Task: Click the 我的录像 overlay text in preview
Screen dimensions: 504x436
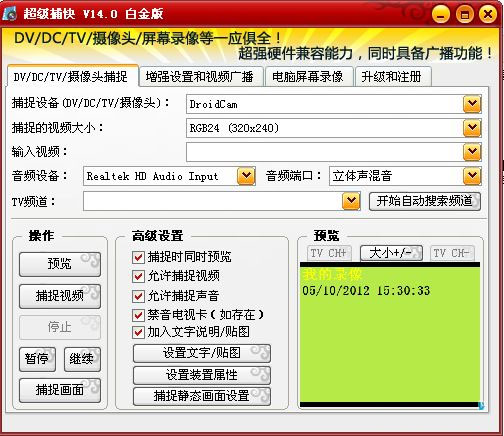Action: click(332, 275)
